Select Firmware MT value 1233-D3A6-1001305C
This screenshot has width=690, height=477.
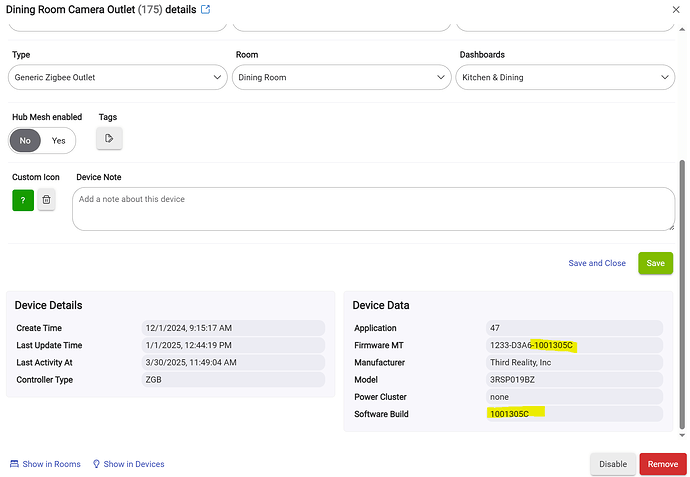point(574,345)
